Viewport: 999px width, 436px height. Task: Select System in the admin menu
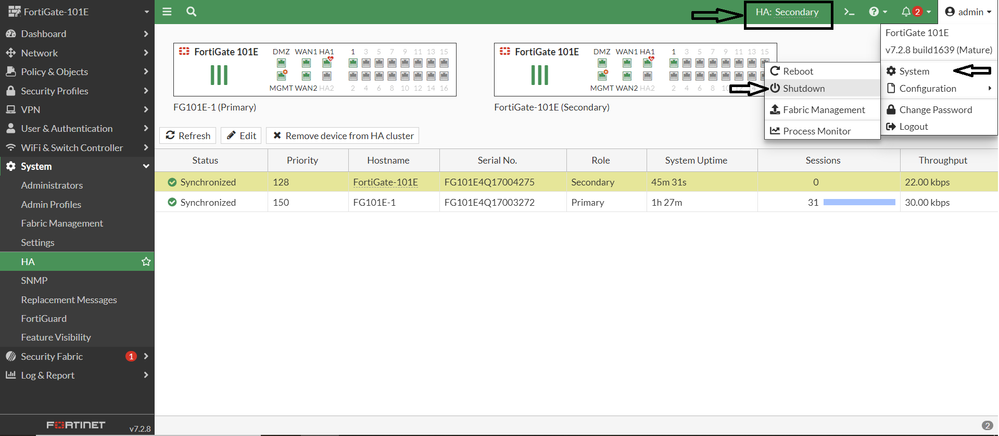(938, 71)
